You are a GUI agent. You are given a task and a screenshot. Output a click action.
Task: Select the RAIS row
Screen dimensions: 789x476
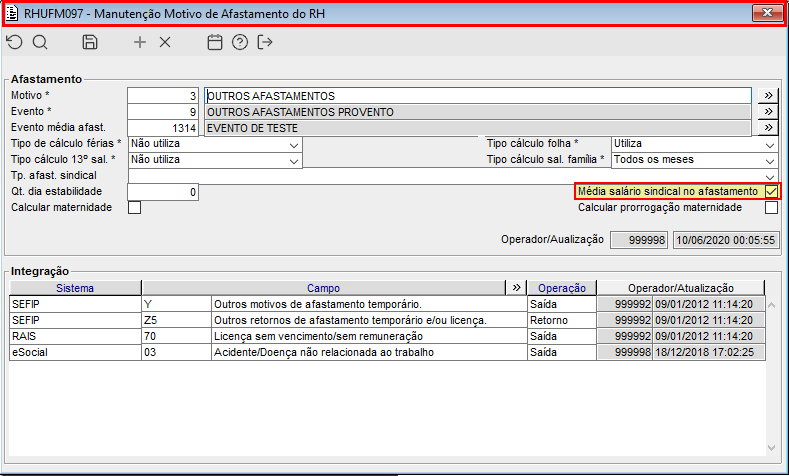coord(387,336)
